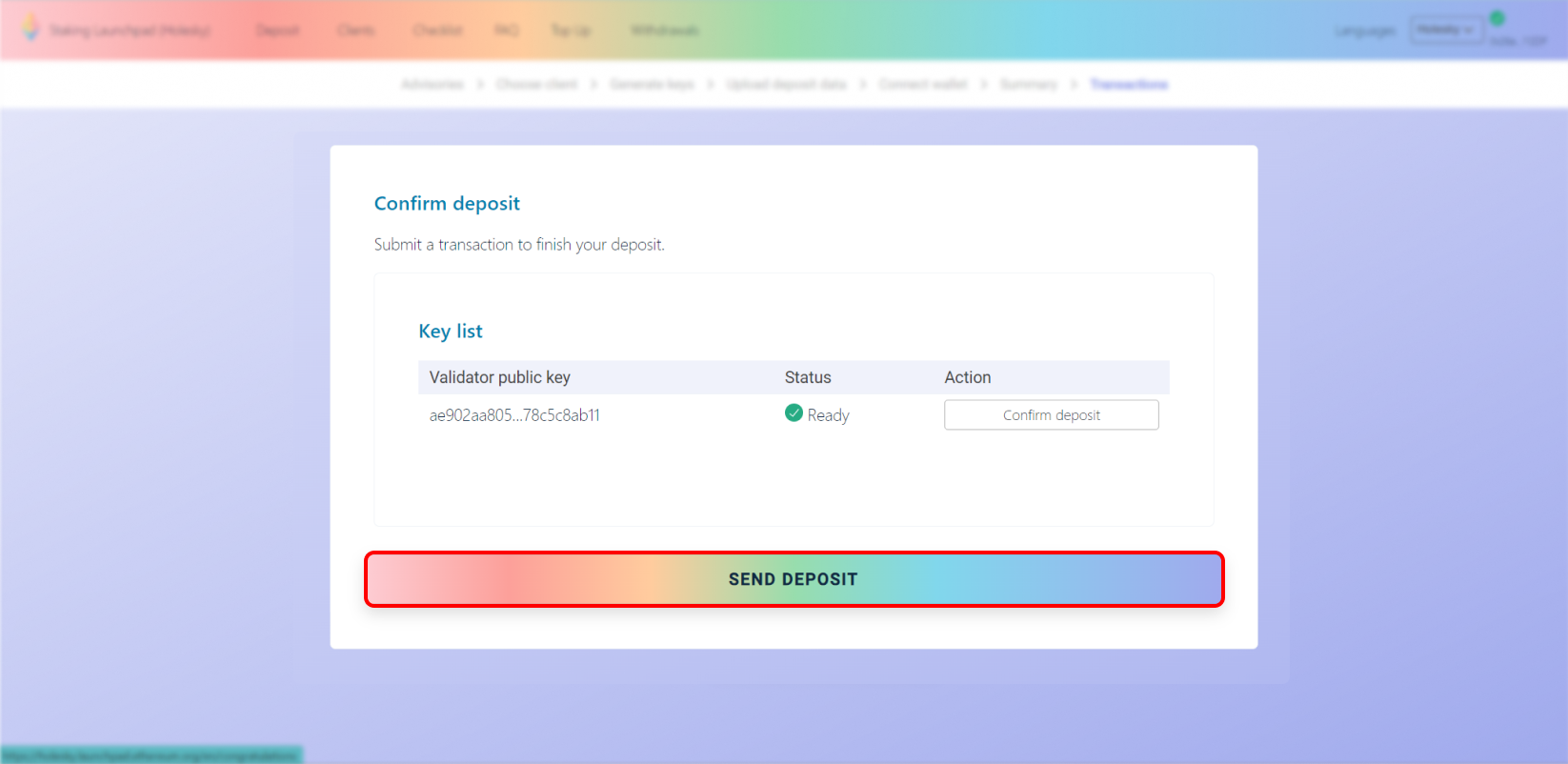1568x764 pixels.
Task: Open the Deposit menu item
Action: 277,30
